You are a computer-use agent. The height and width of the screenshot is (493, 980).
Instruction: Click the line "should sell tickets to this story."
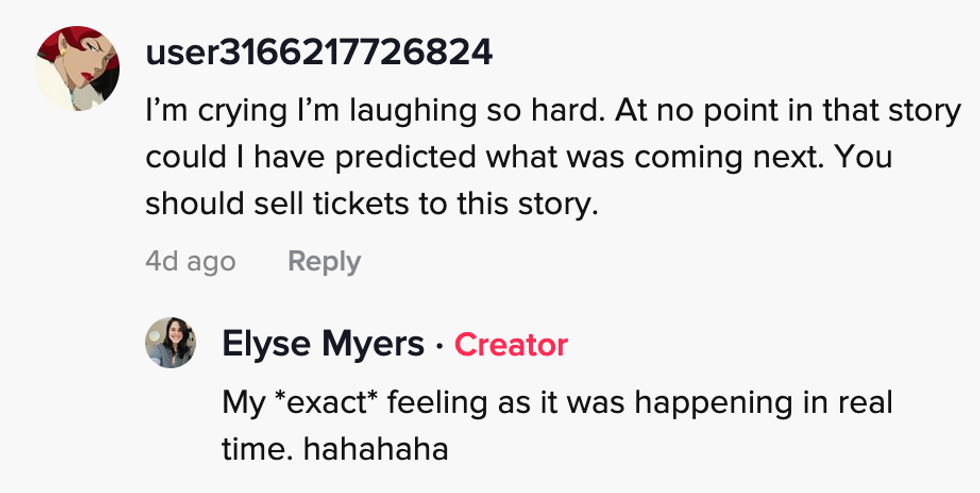coord(371,204)
